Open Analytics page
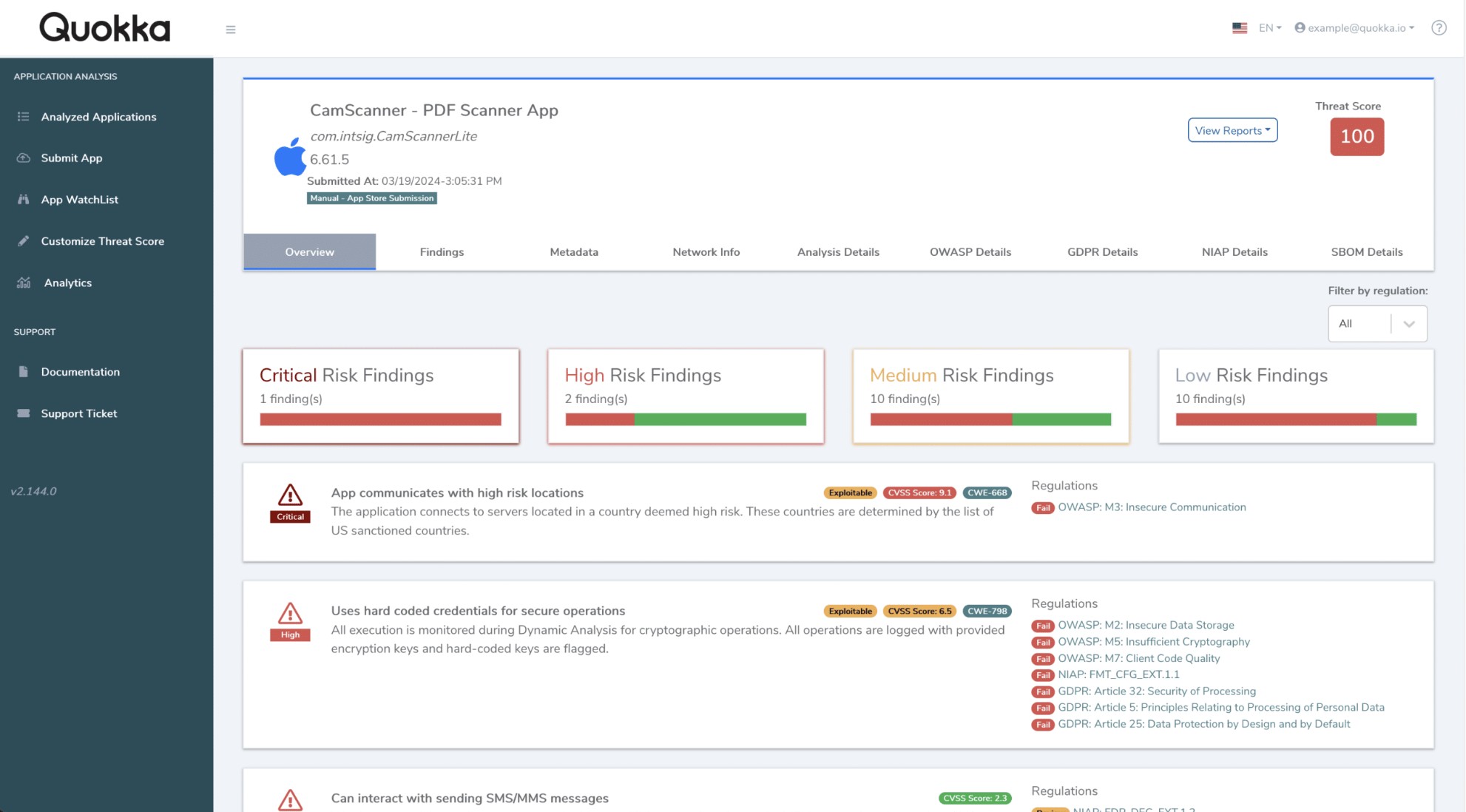The image size is (1466, 812). (68, 282)
